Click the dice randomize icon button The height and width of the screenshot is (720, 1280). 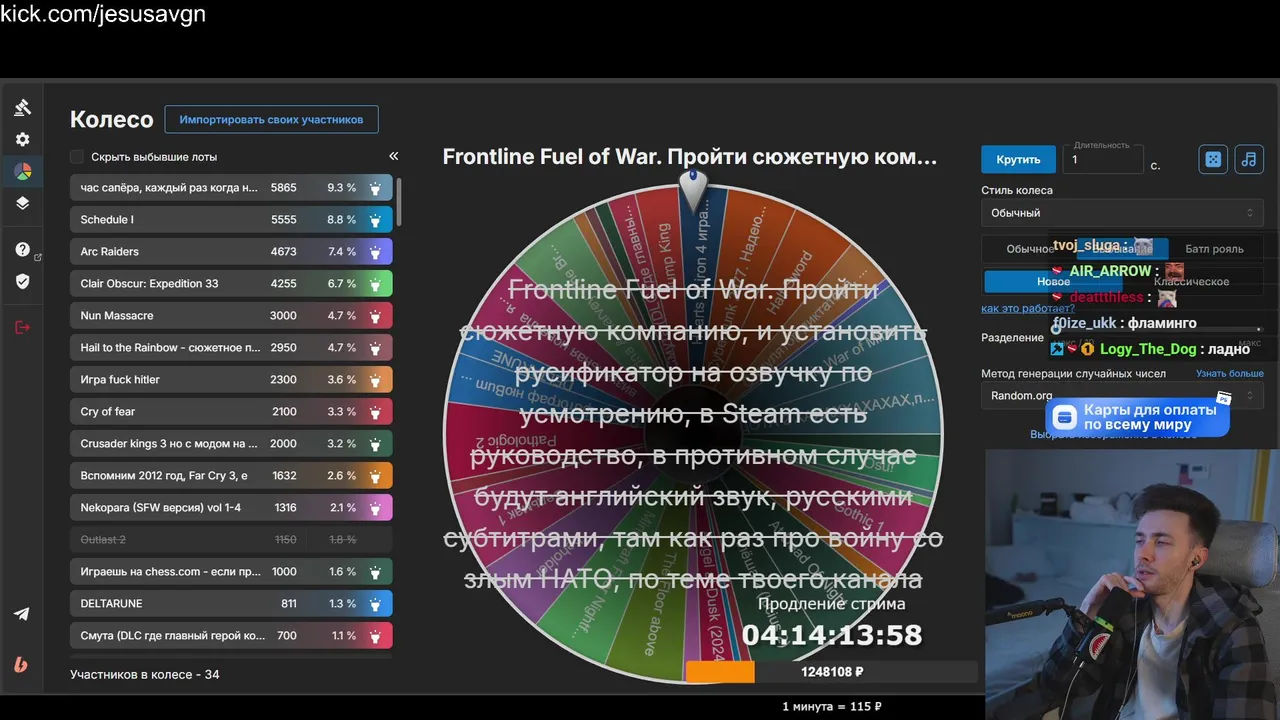pyautogui.click(x=1213, y=159)
